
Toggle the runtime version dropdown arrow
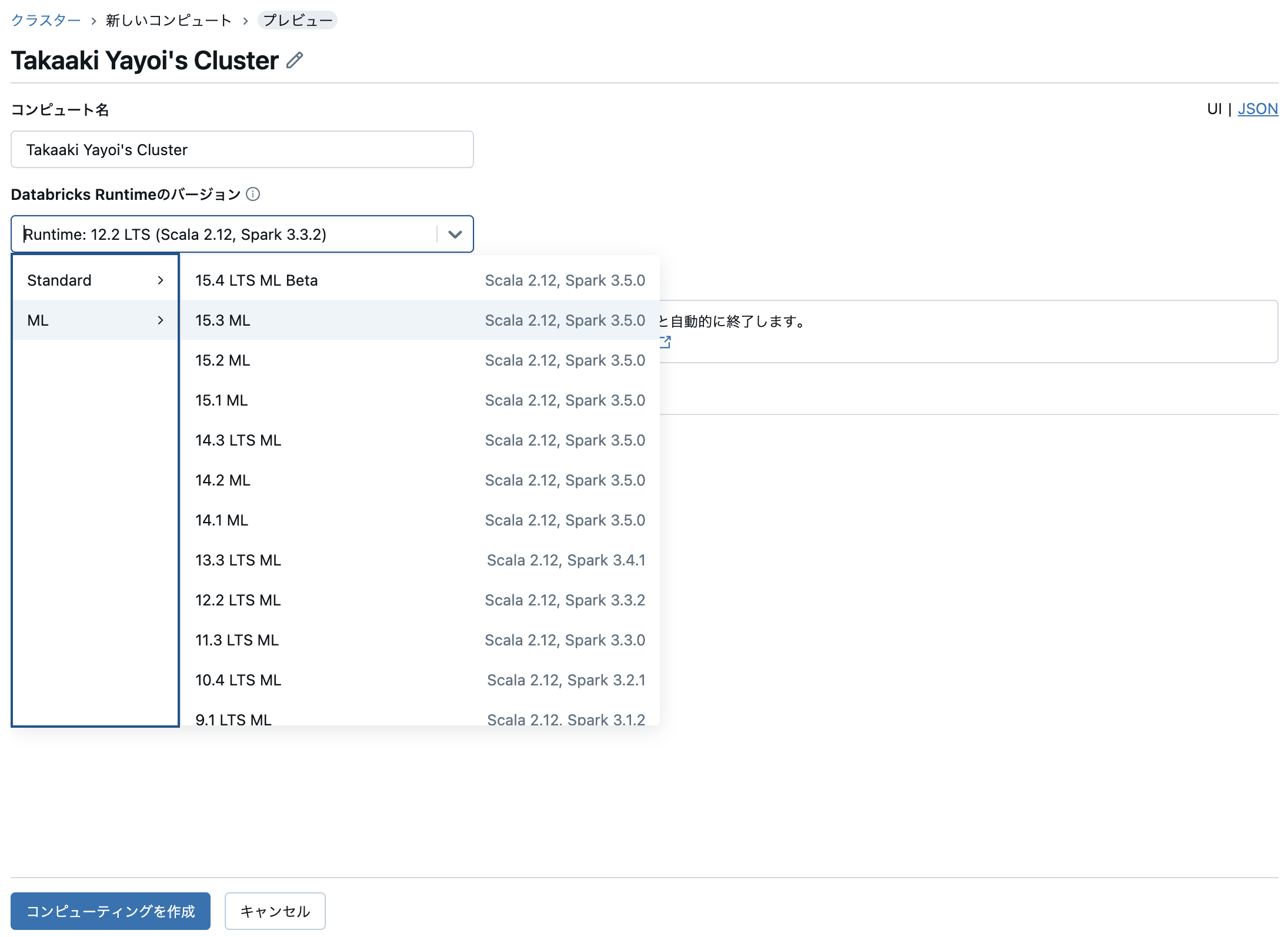click(455, 235)
